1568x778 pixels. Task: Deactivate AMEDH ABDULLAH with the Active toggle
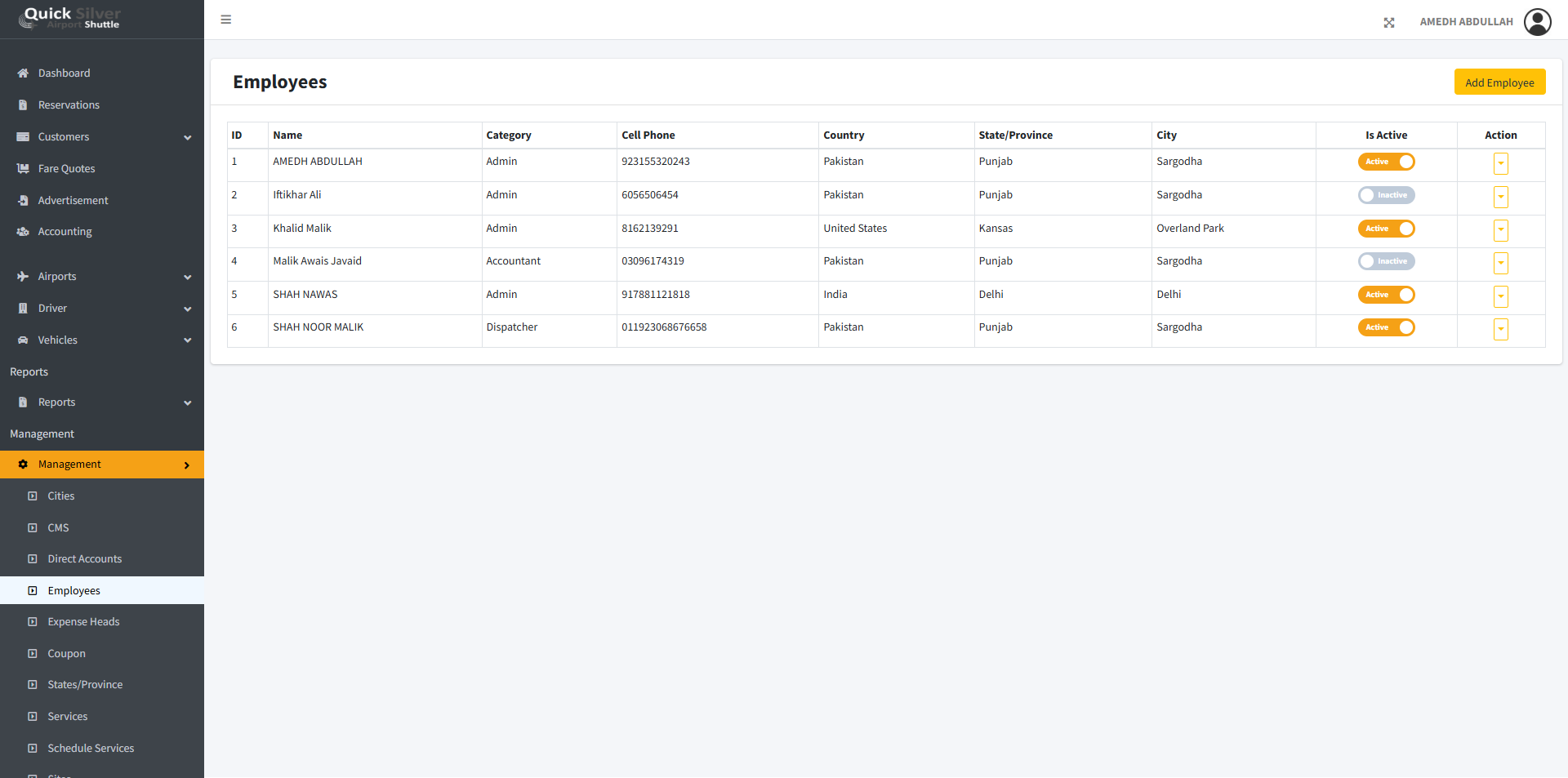click(x=1386, y=162)
